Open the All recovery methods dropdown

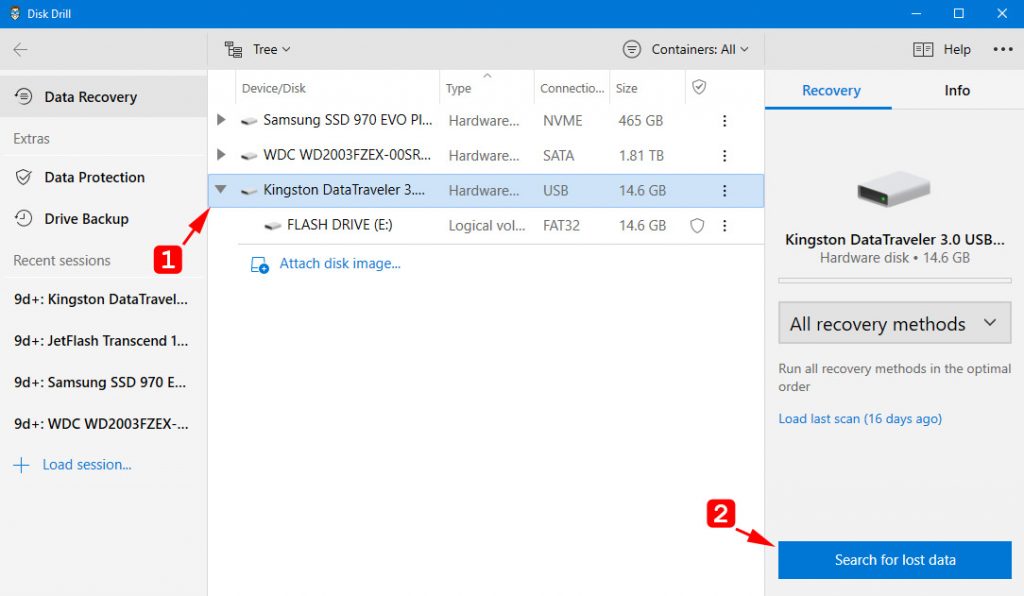[x=893, y=323]
